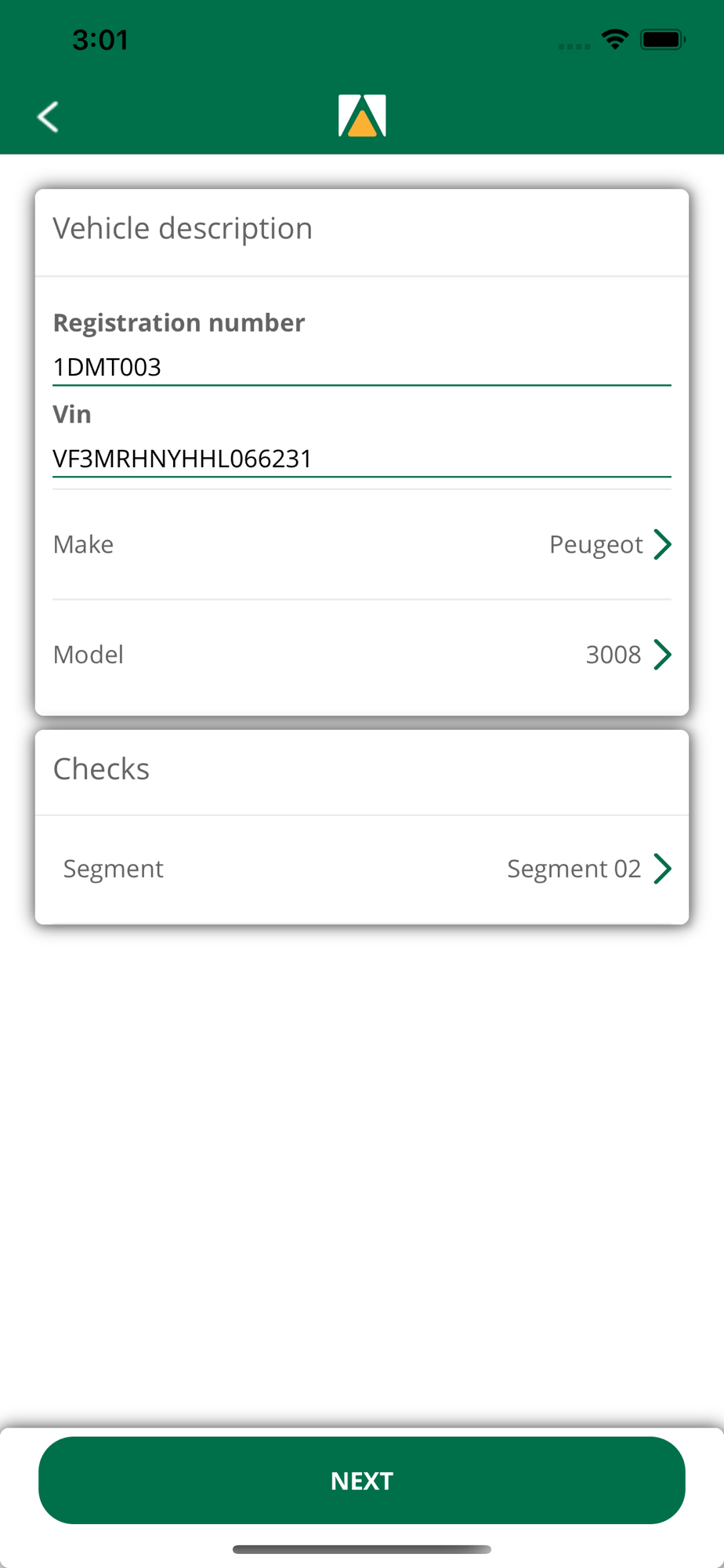Go back using the header arrow
This screenshot has height=1568, width=724.
[48, 117]
